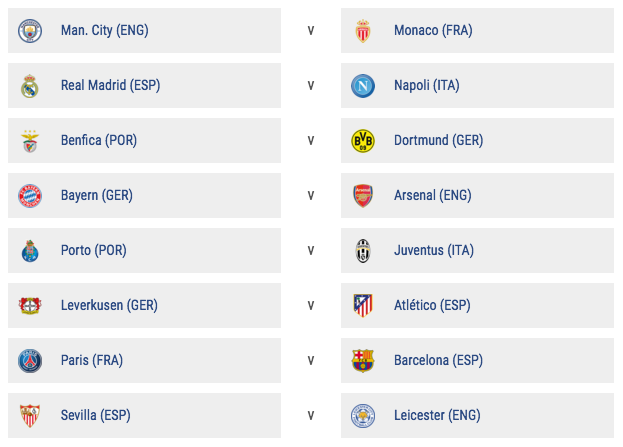Click the Paris Saint-Germain logo
The width and height of the screenshot is (623, 447).
[x=30, y=361]
